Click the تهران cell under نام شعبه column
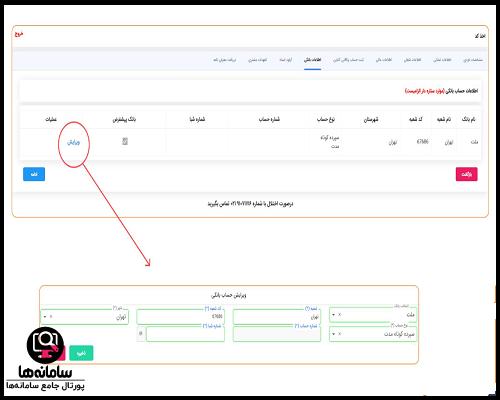The image size is (500, 400). click(449, 142)
